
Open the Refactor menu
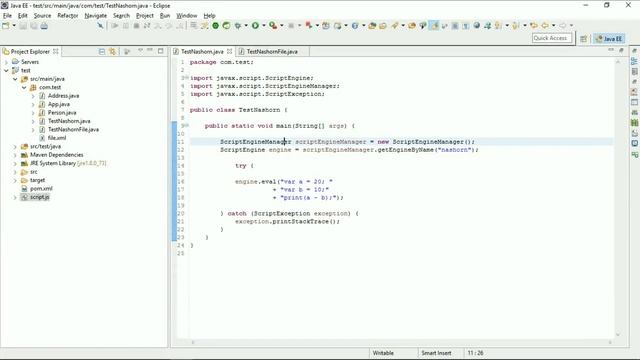tap(68, 16)
